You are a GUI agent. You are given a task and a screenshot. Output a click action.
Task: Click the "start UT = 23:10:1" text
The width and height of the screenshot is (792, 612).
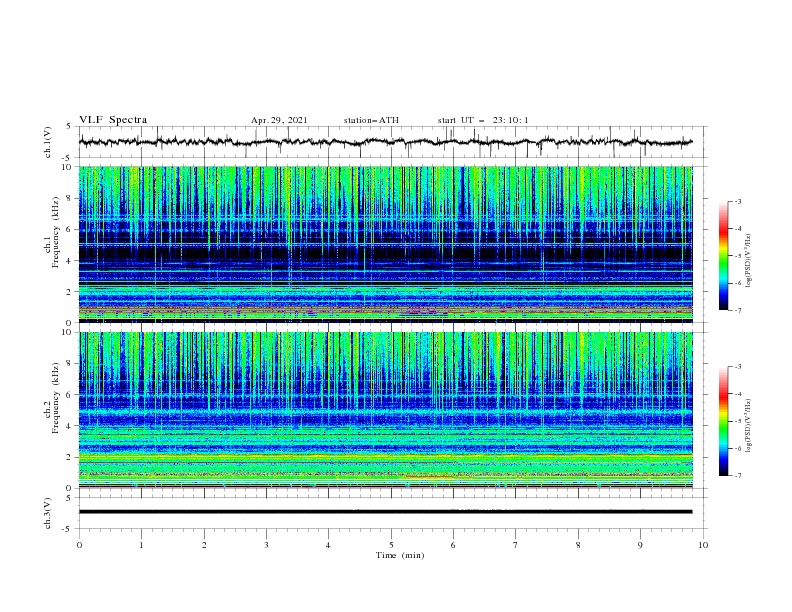pyautogui.click(x=483, y=120)
